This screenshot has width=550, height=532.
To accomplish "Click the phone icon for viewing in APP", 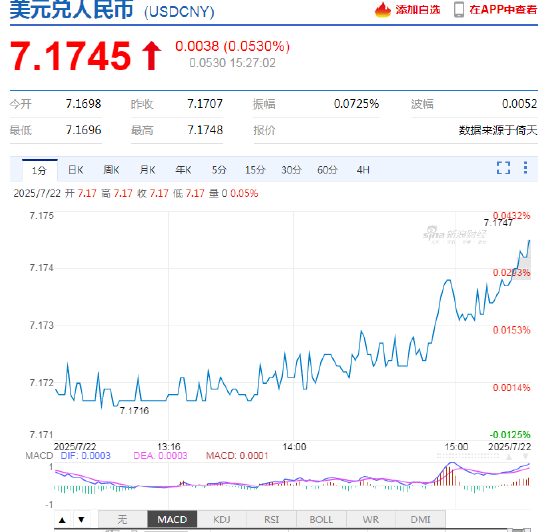I will (459, 9).
